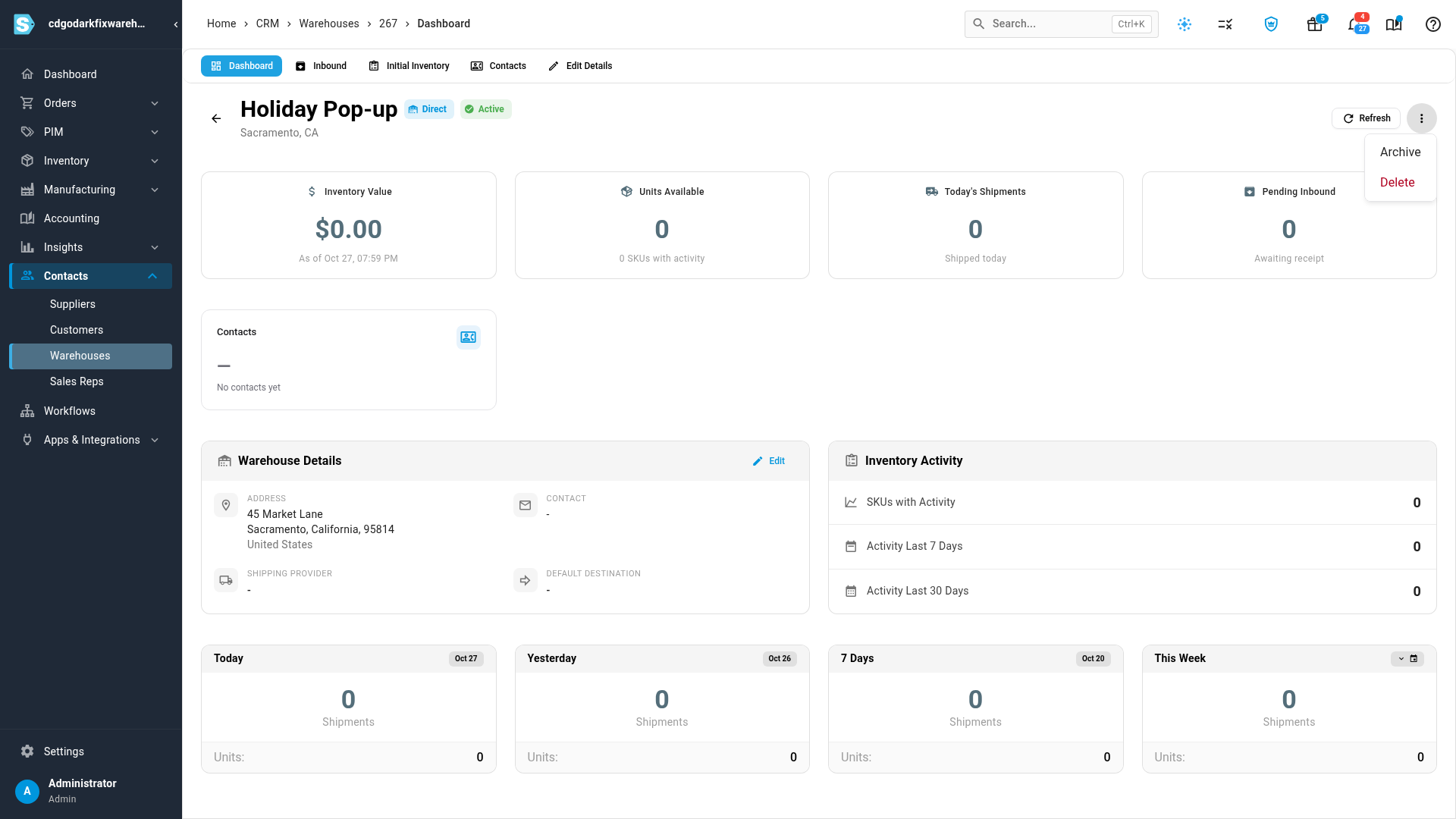Expand the Insights menu chevron
The image size is (1456, 819).
point(155,247)
